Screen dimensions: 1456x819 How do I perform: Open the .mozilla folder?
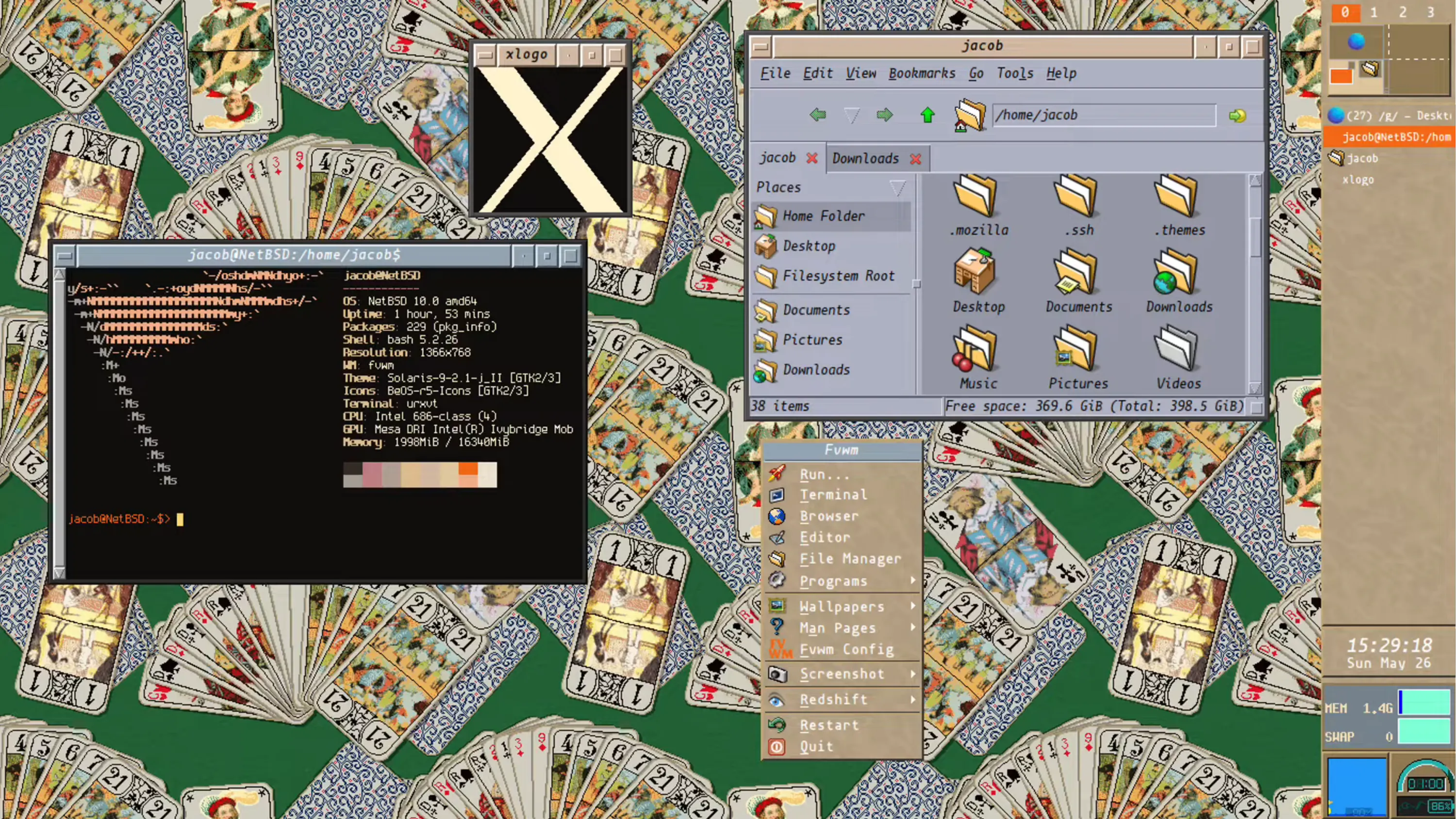tap(978, 206)
